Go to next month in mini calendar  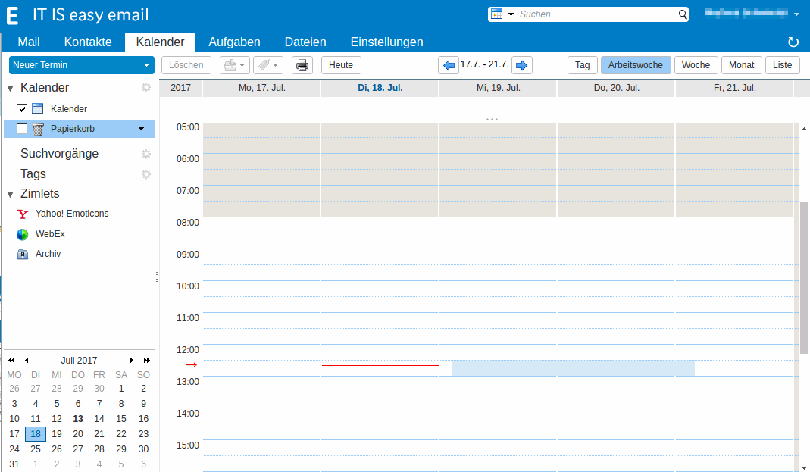tap(131, 360)
